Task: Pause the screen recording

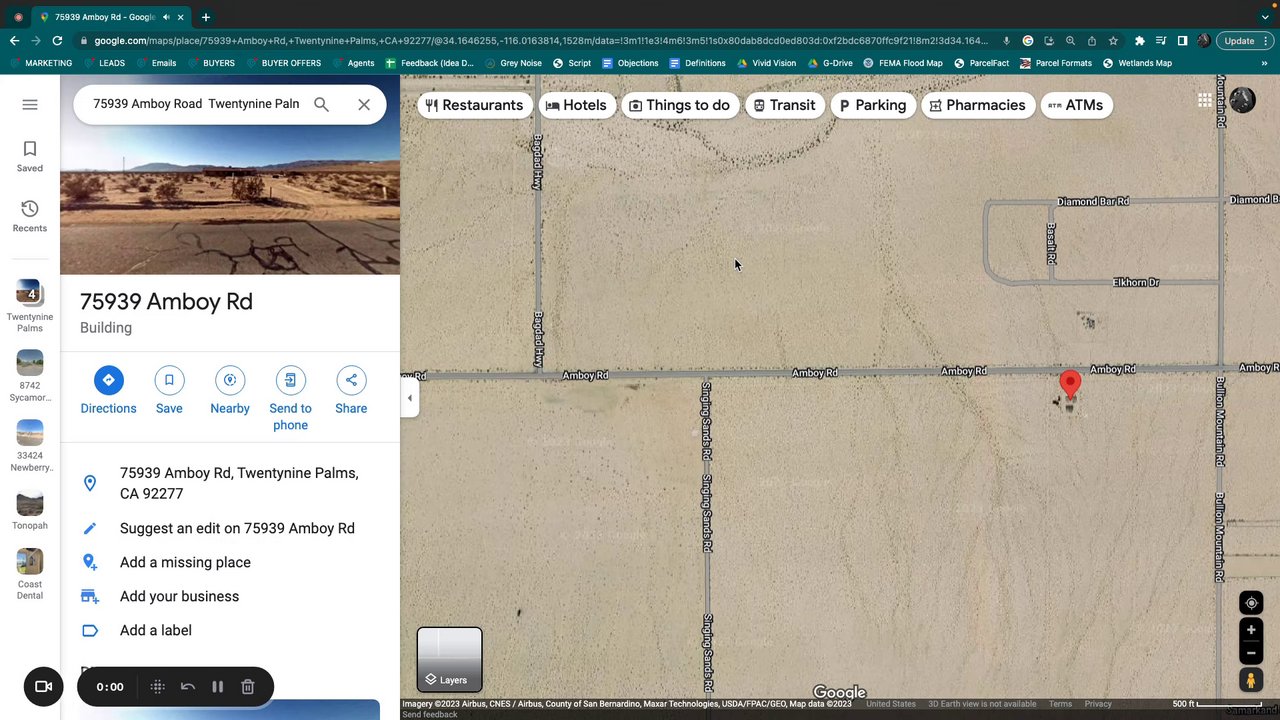Action: pyautogui.click(x=217, y=686)
